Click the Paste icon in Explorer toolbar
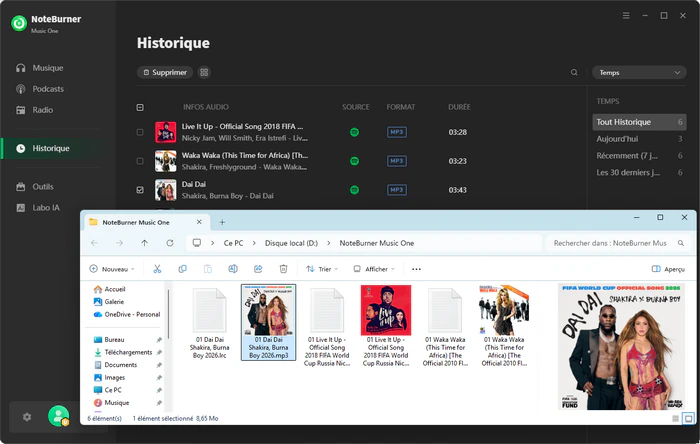 tap(208, 269)
